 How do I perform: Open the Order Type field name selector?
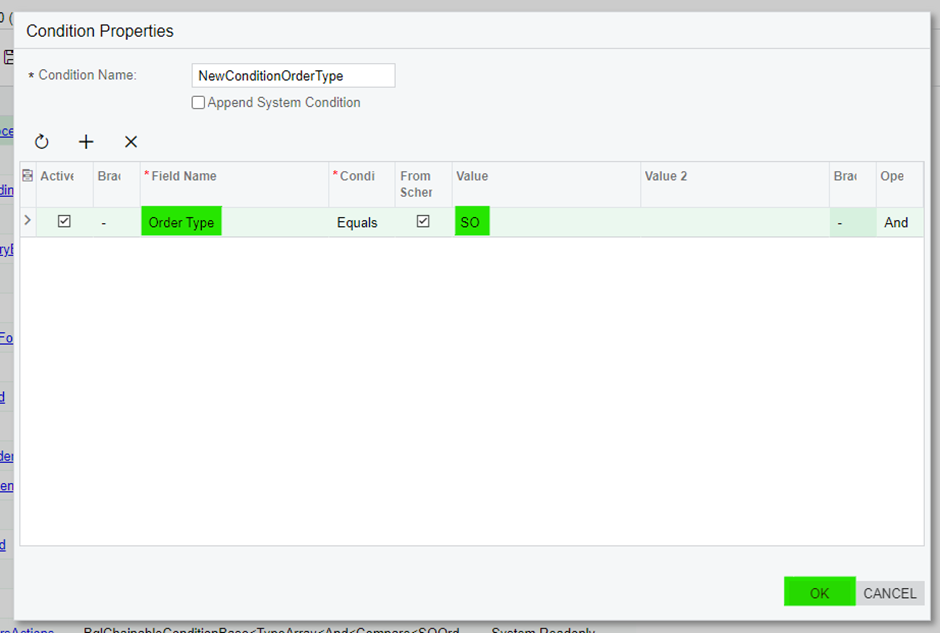click(181, 222)
